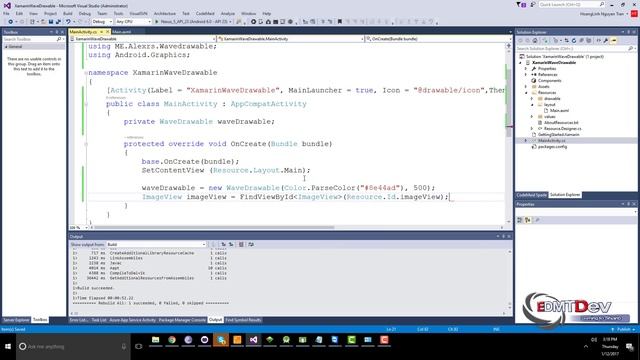Switch to the Task List tab
640x360 pixels.
[x=98, y=320]
